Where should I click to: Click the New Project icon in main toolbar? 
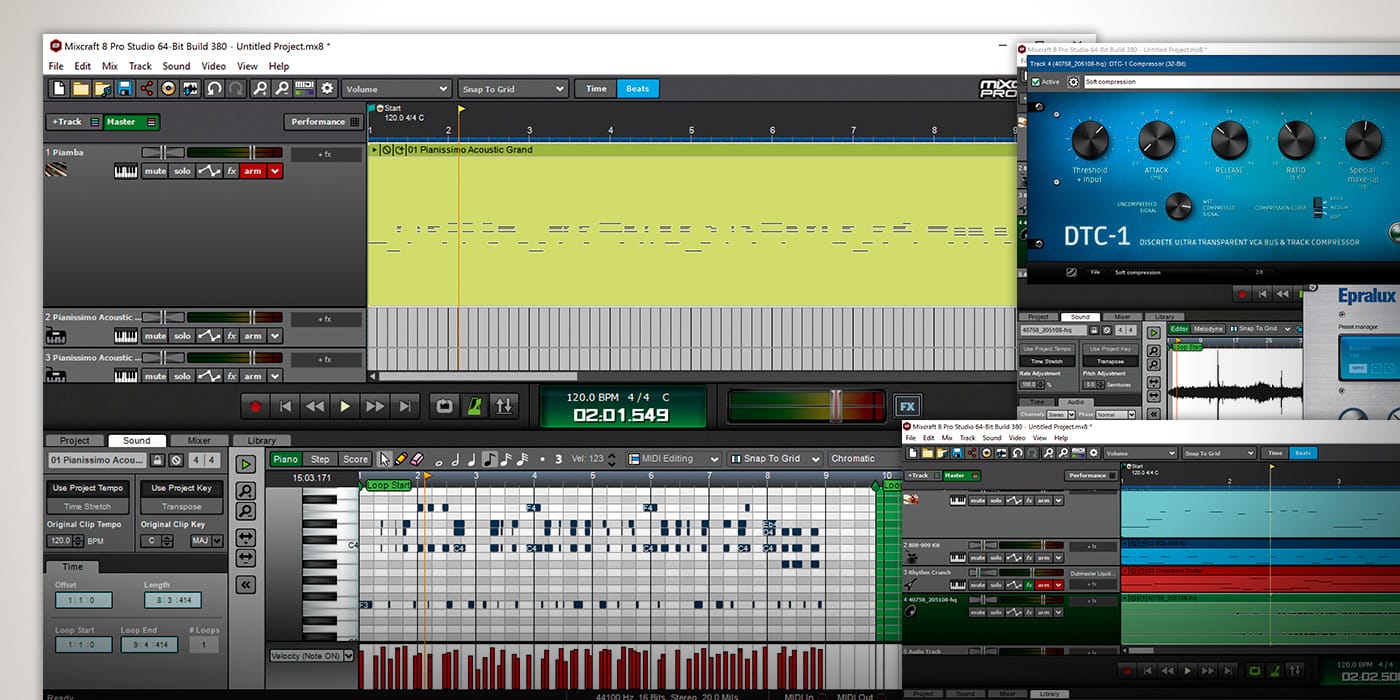point(59,89)
